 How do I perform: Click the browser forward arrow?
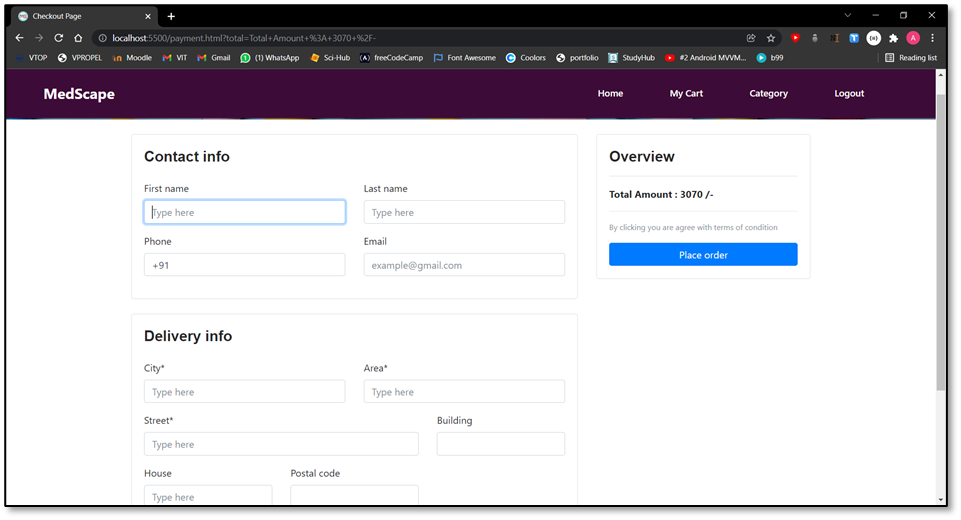click(39, 38)
